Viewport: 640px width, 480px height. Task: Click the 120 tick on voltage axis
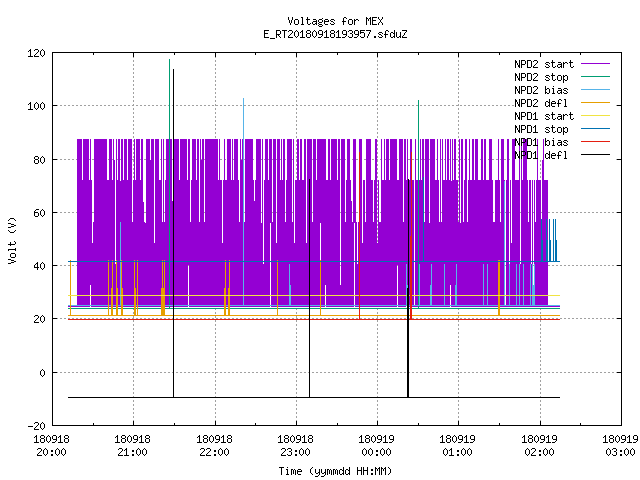(x=36, y=53)
